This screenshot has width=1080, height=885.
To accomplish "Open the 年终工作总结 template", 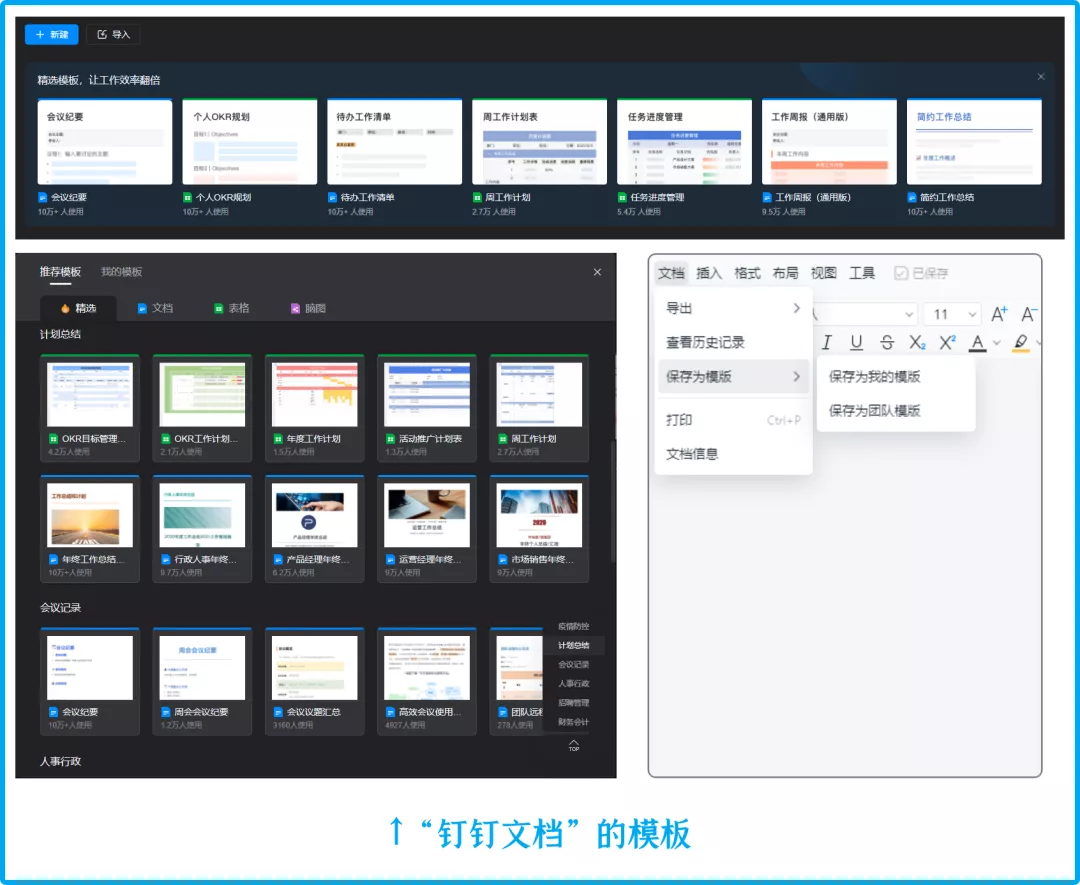I will click(x=90, y=529).
